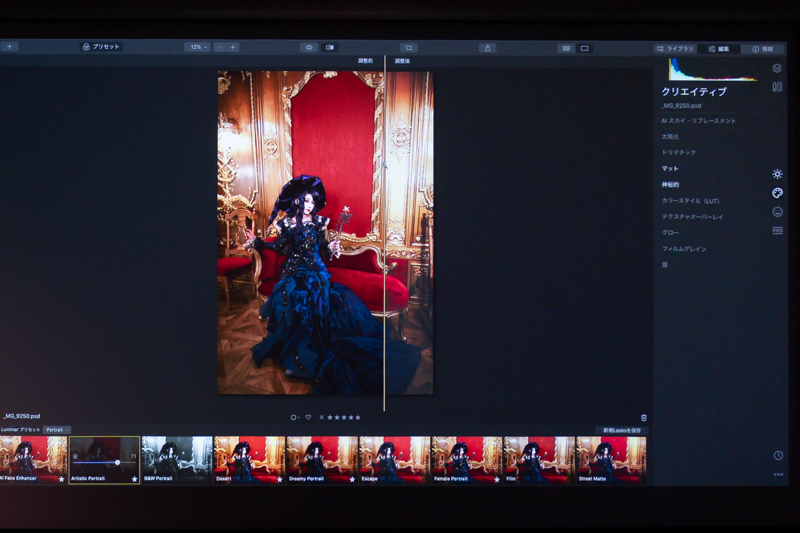Select the Crop tool in toolbar
800x533 pixels.
(408, 47)
